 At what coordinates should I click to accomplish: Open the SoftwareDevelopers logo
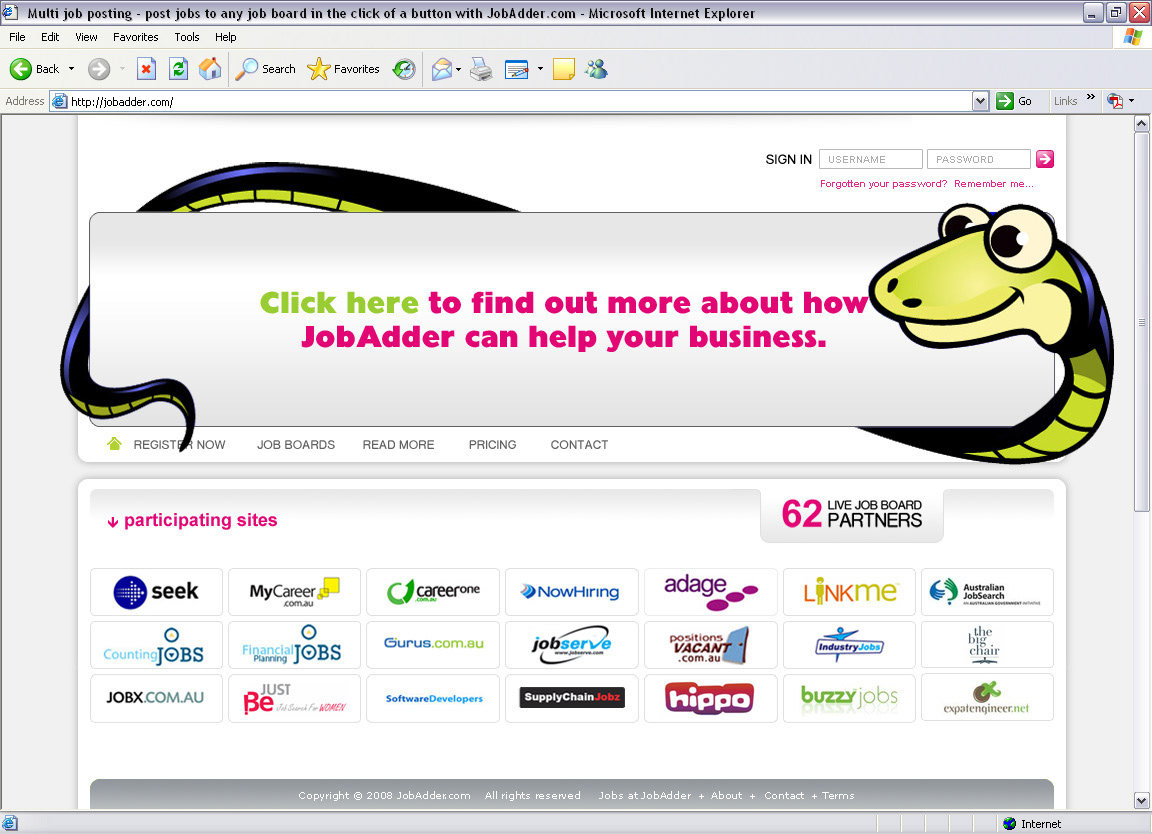(433, 698)
